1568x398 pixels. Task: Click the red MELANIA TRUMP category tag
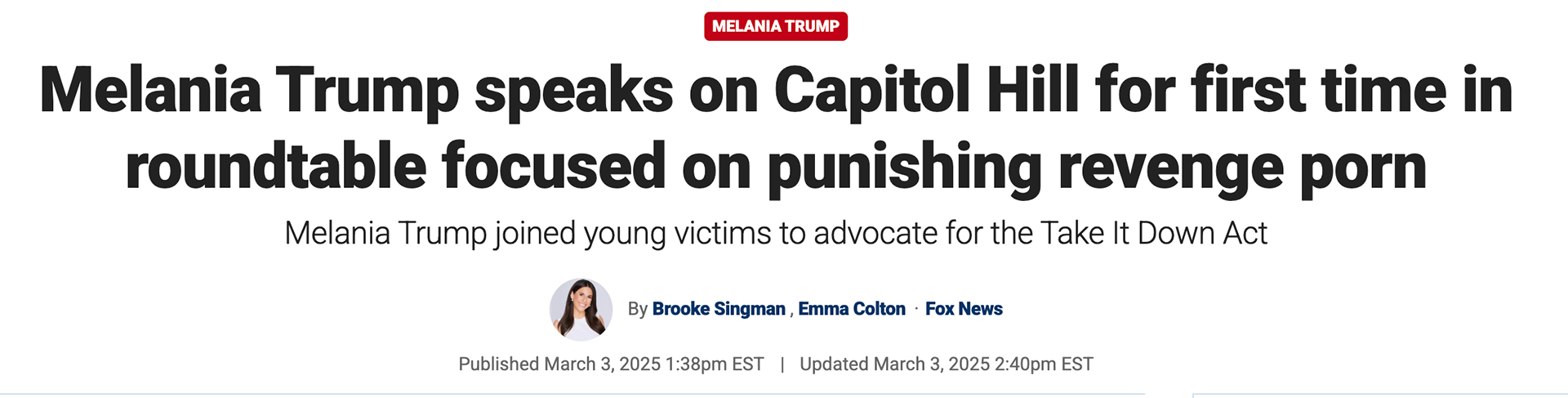tap(775, 26)
